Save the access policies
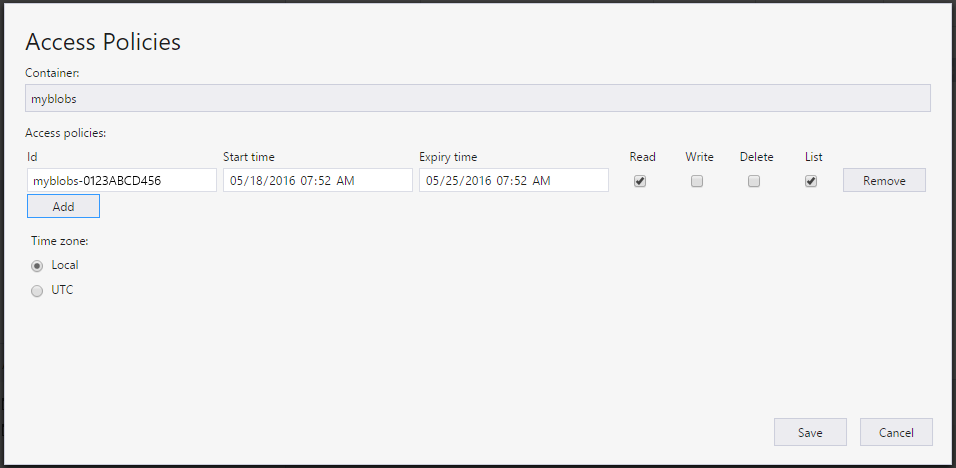Viewport: 956px width, 468px height. 810,432
